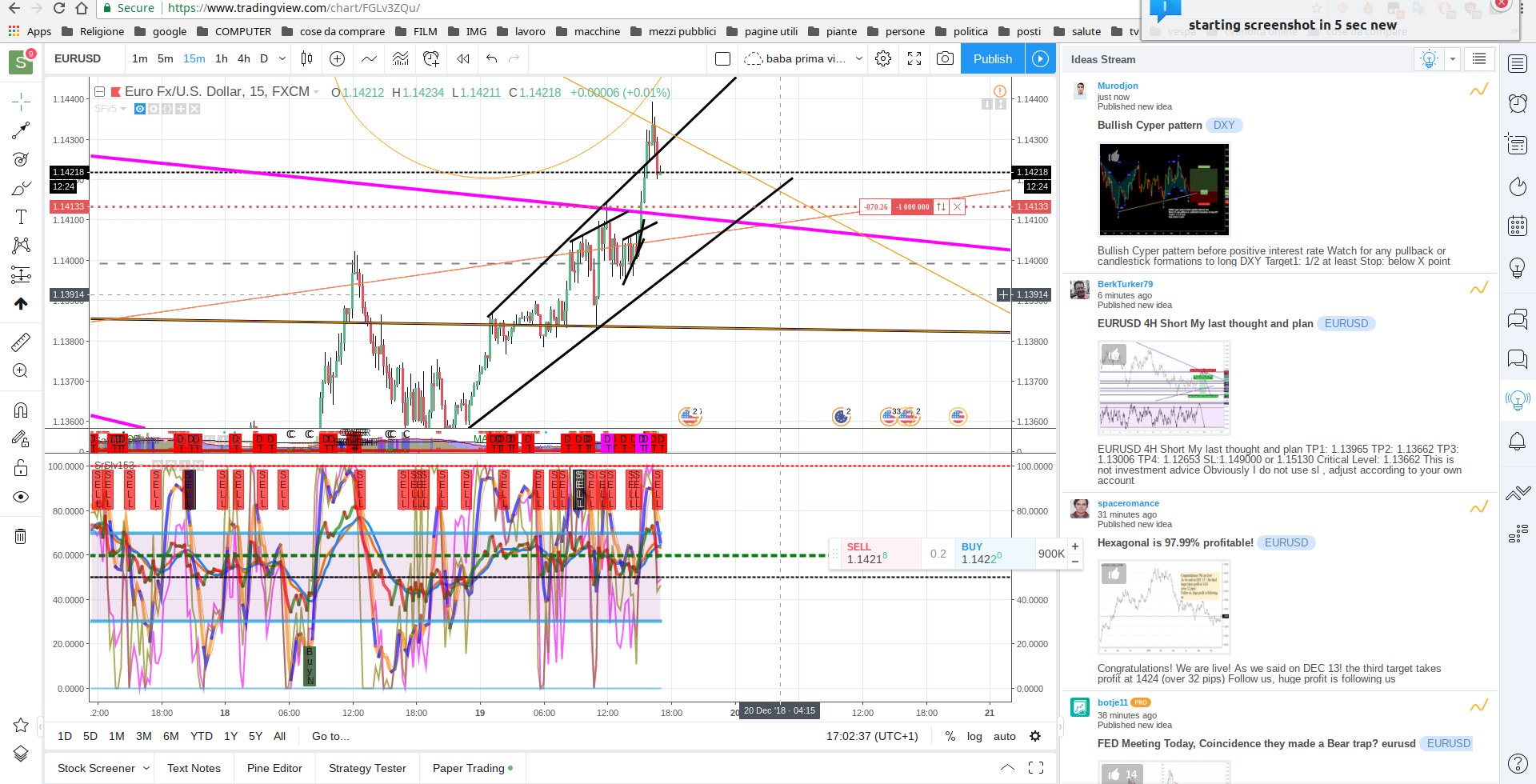Open the Text Notes tab
This screenshot has height=784, width=1536.
pyautogui.click(x=194, y=768)
